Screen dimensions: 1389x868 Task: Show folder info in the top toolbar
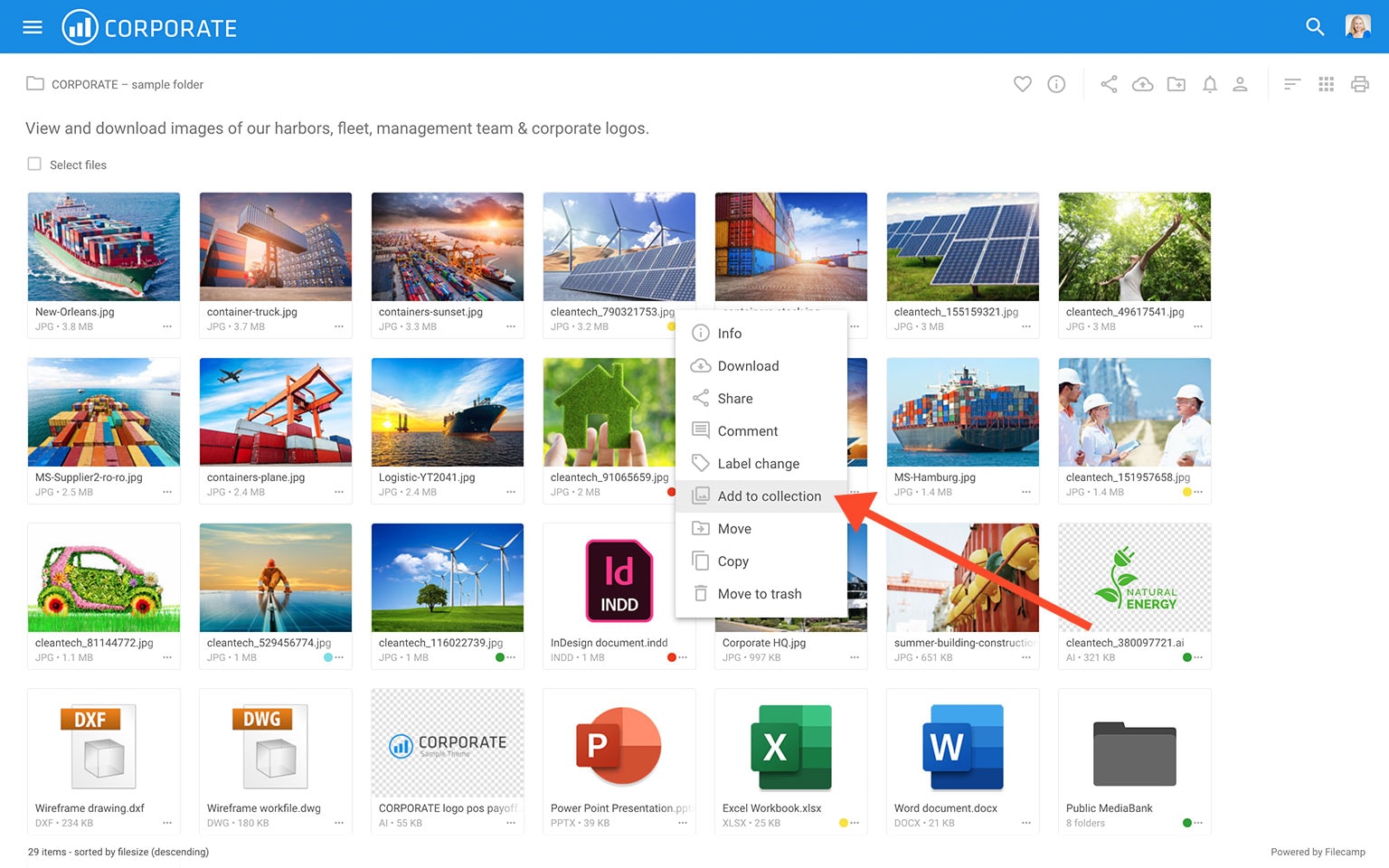click(1056, 84)
